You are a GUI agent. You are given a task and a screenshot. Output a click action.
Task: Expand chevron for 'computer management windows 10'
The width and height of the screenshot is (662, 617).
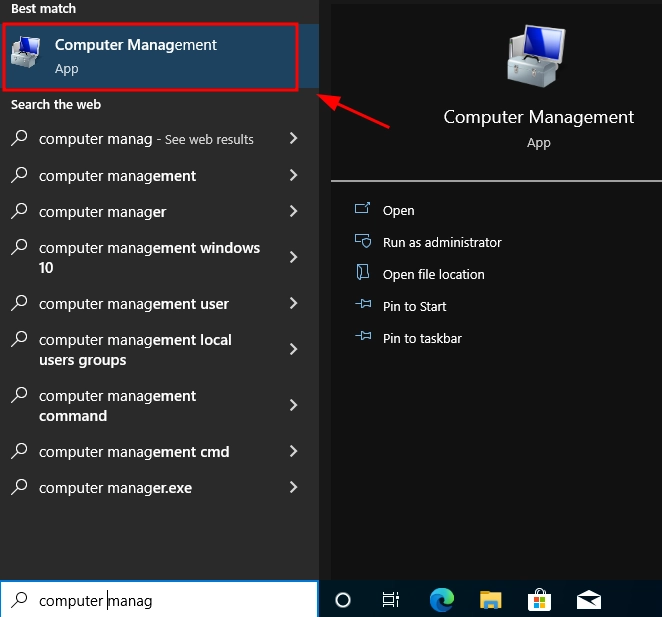pyautogui.click(x=293, y=257)
